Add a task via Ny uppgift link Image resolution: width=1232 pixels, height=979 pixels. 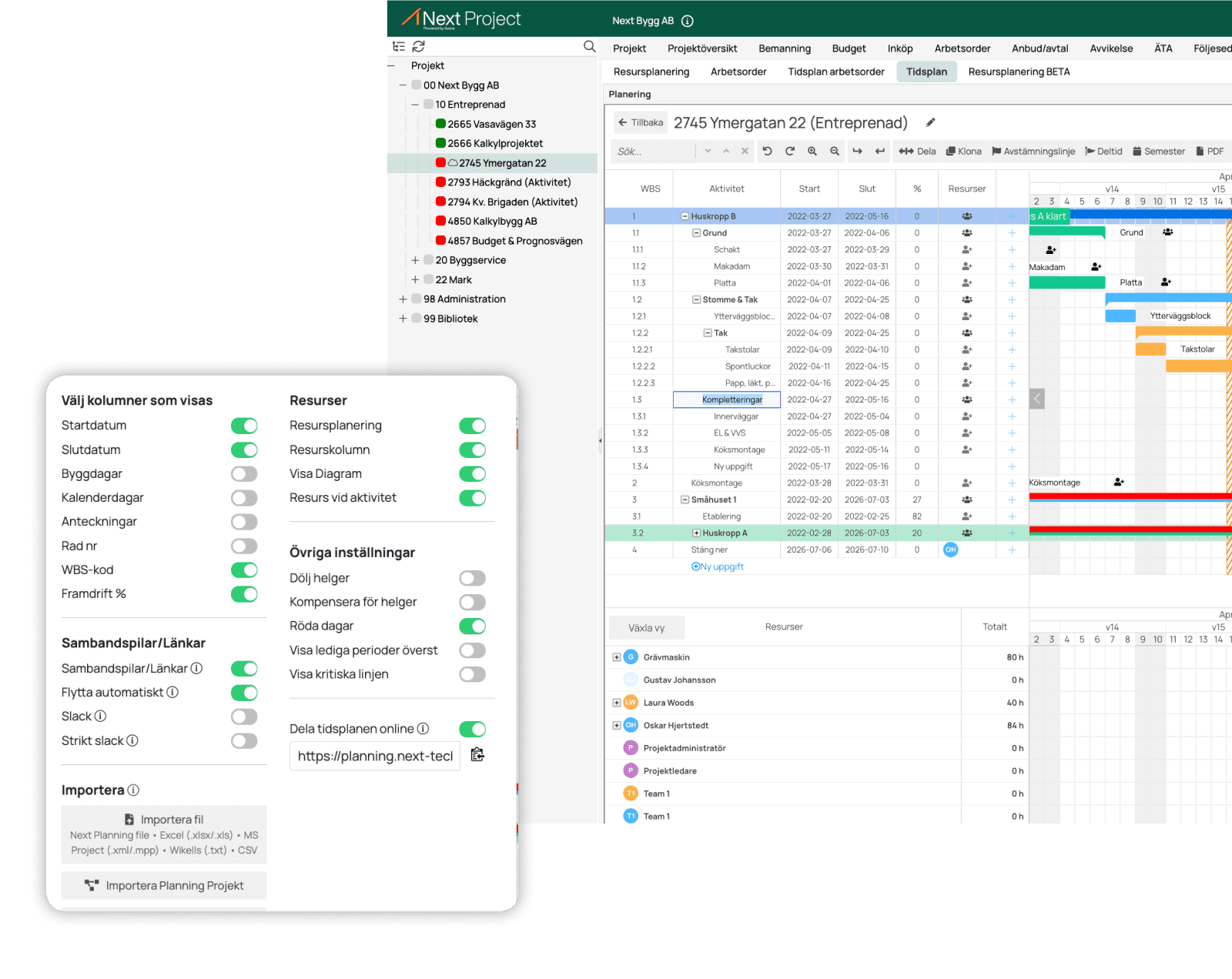[718, 566]
